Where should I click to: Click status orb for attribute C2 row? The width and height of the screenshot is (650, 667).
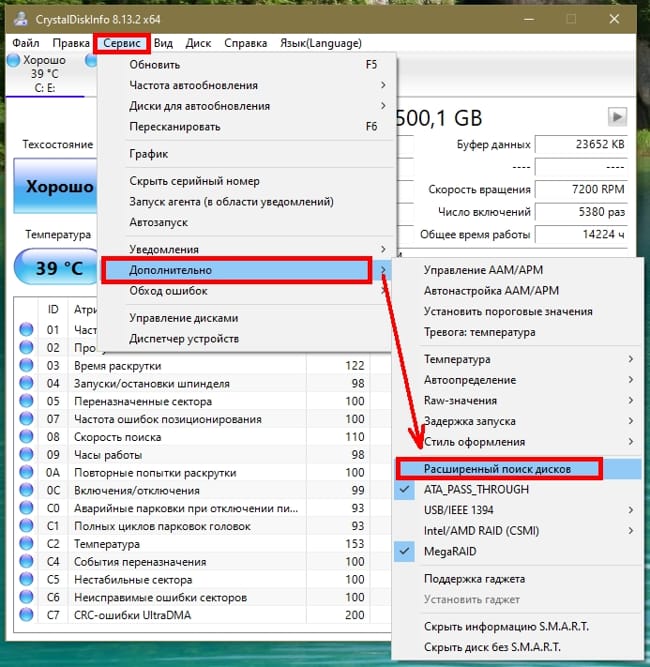(26, 544)
